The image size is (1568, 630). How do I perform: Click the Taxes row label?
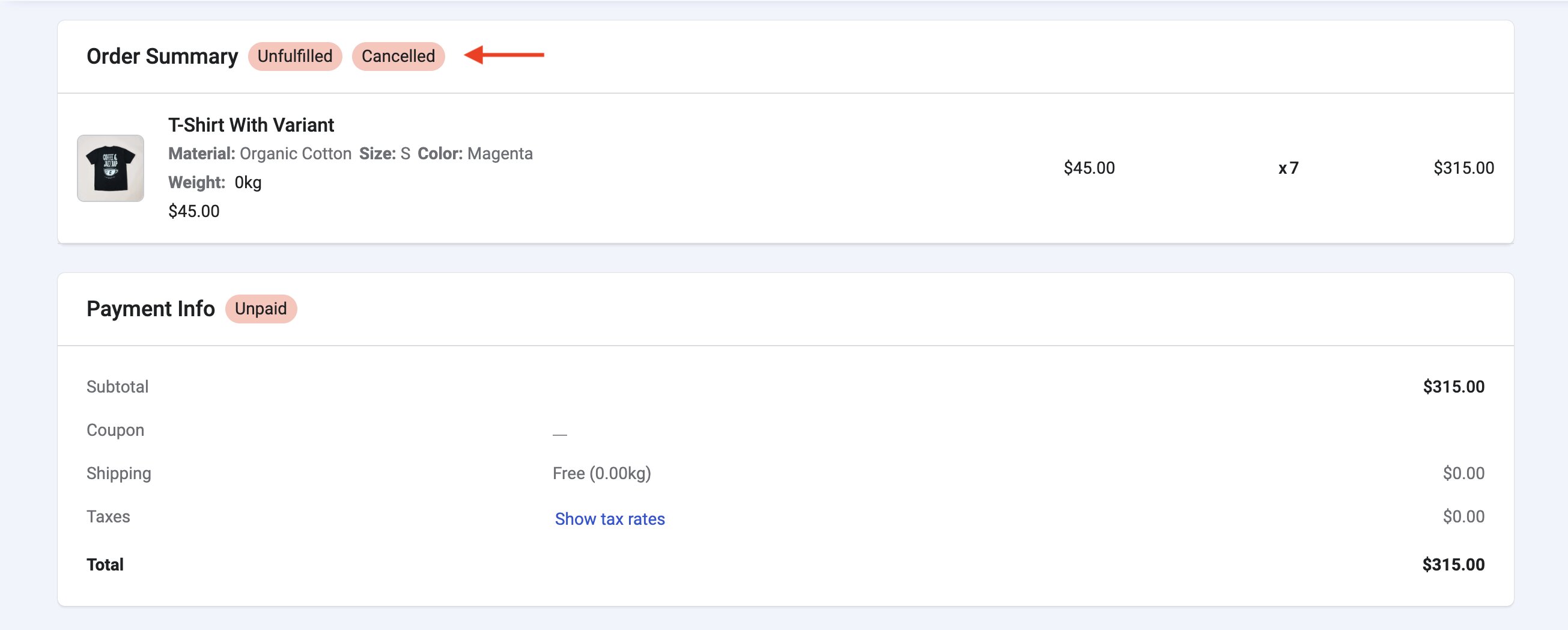pos(108,516)
